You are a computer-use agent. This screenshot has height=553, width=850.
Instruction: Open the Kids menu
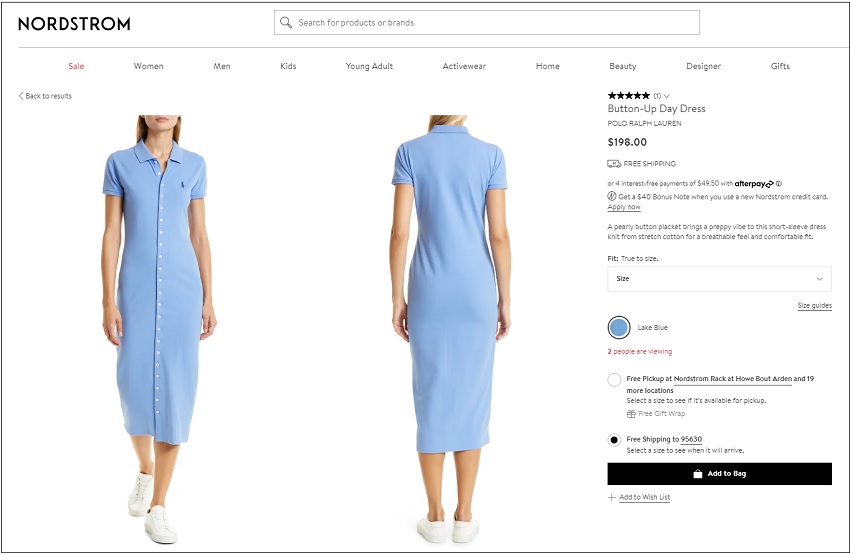tap(288, 66)
